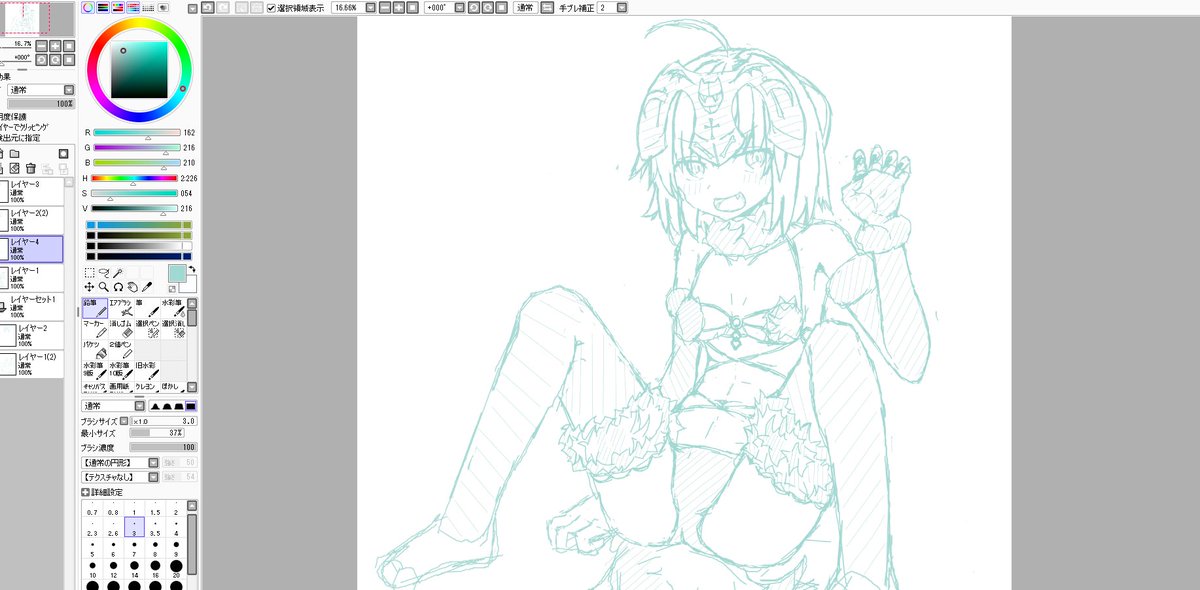Open the layer blend mode 通常 dropdown
This screenshot has width=1200, height=590.
coord(69,90)
